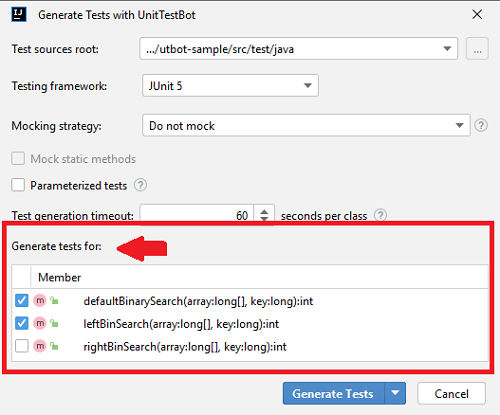Browse test sources root with ellipsis button
Image resolution: width=500 pixels, height=415 pixels.
click(x=477, y=49)
